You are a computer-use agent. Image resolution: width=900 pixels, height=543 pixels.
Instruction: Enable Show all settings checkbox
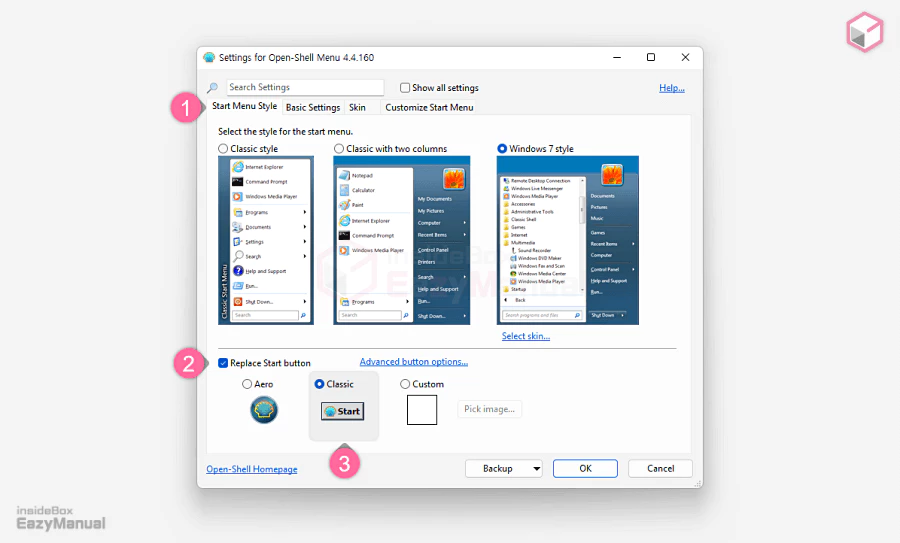[x=405, y=88]
